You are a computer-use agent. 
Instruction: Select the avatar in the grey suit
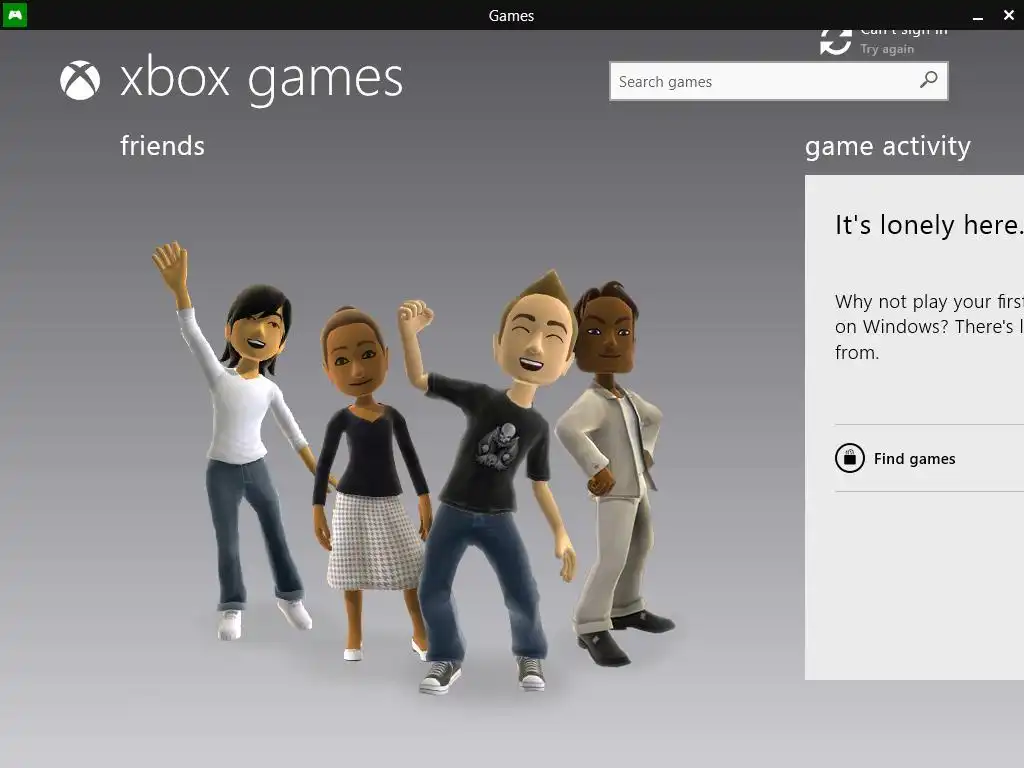[x=614, y=473]
